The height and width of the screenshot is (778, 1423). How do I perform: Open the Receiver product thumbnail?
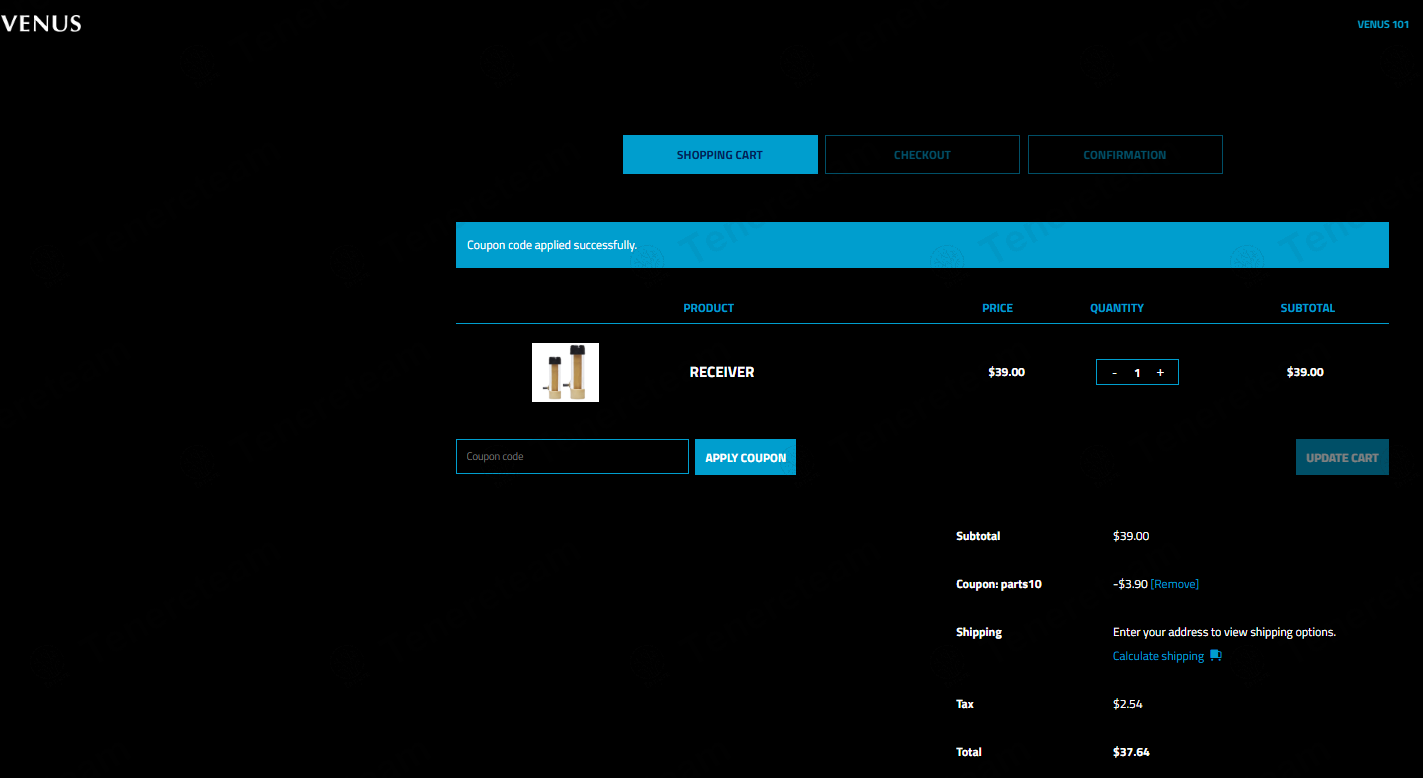(565, 372)
